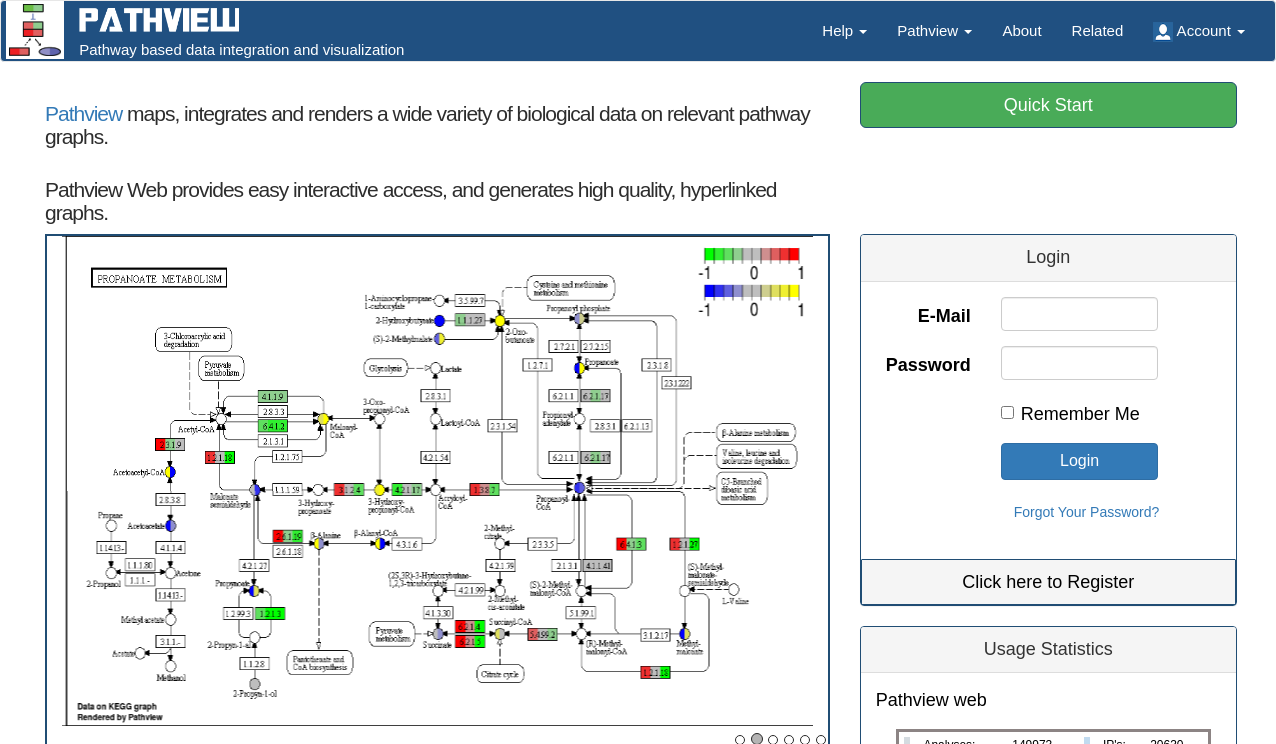Focus the Password input field
Screen dimensions: 1276x744
coord(1079,363)
